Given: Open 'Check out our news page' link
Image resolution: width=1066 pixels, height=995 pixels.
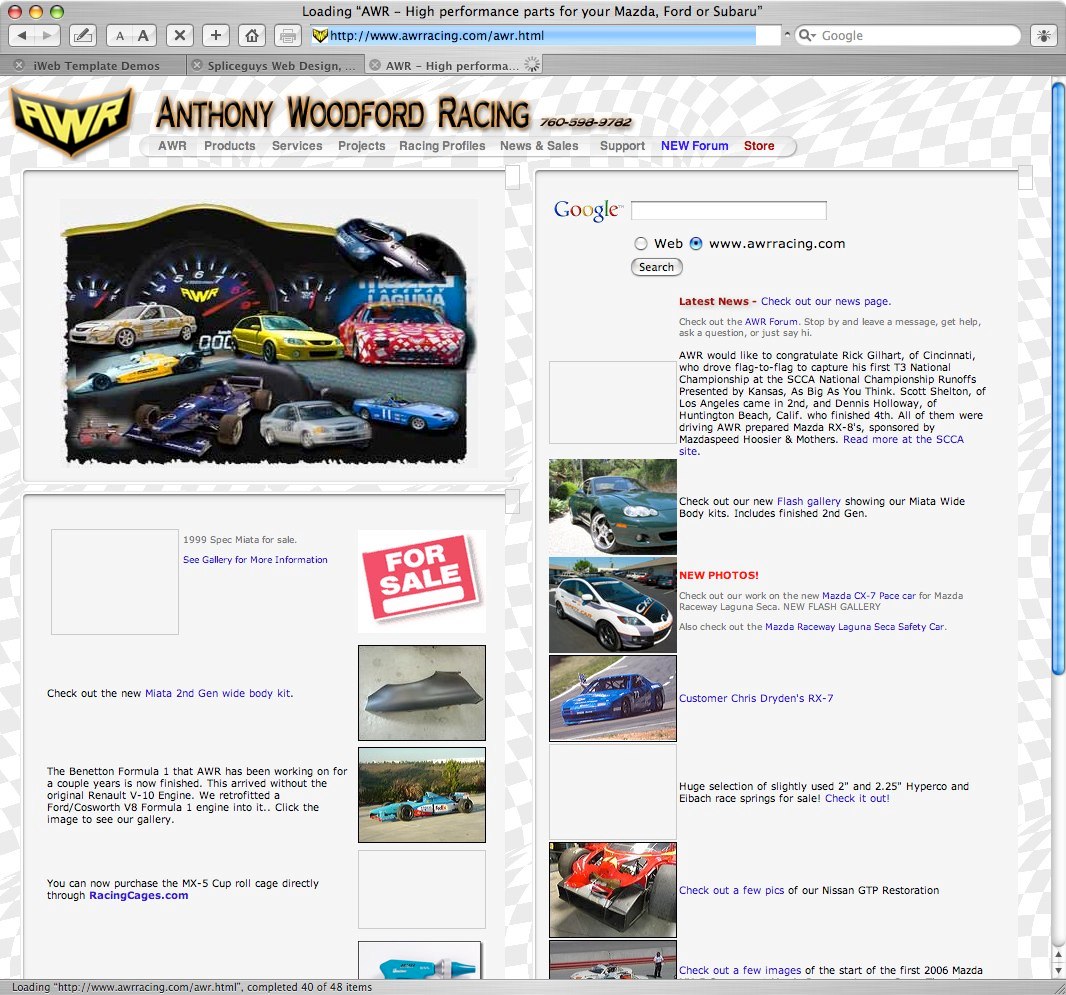Looking at the screenshot, I should [825, 301].
